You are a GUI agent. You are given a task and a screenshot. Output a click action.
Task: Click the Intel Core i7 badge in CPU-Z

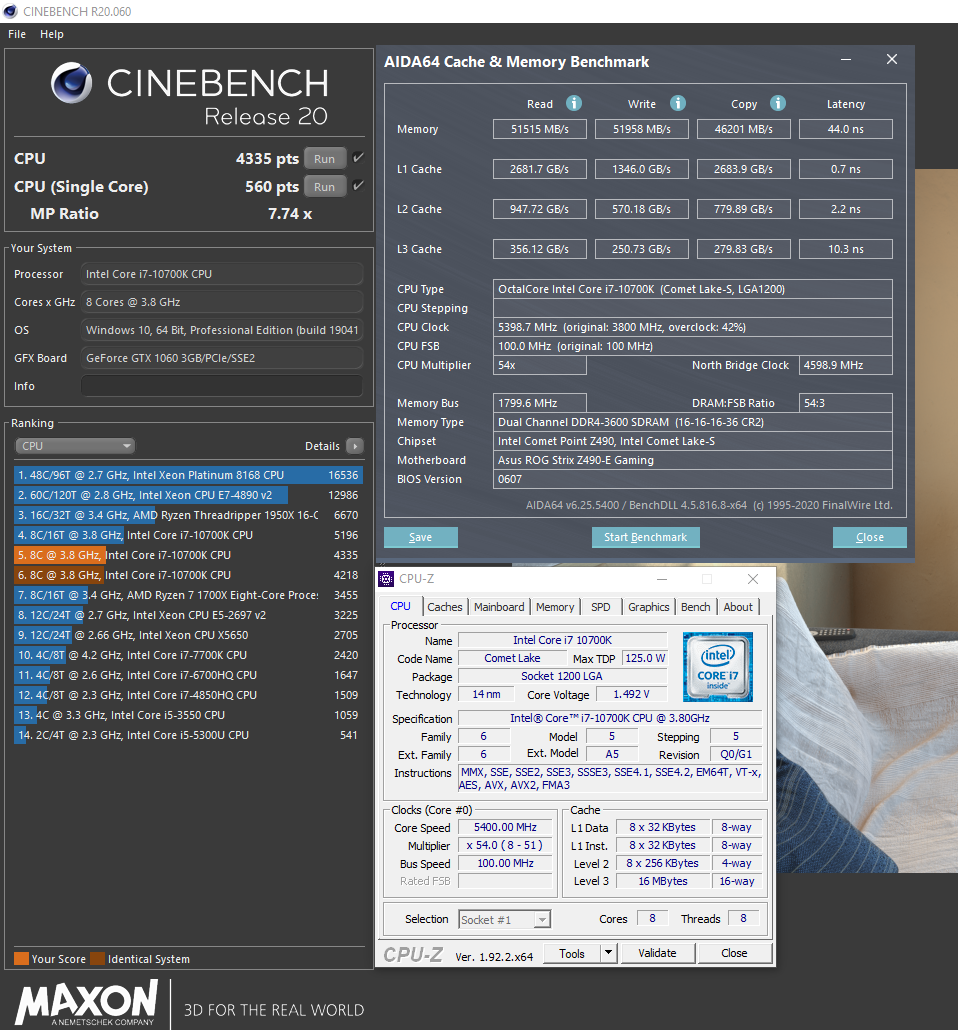click(718, 667)
